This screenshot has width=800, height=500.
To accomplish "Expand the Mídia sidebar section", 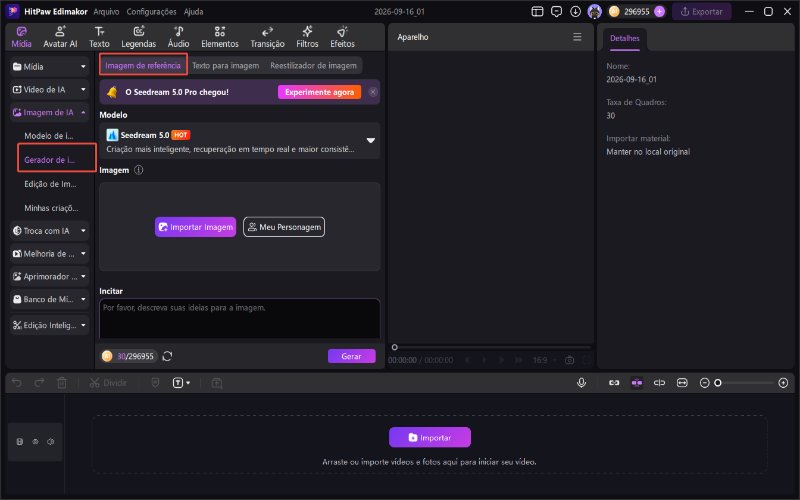I will tap(49, 66).
